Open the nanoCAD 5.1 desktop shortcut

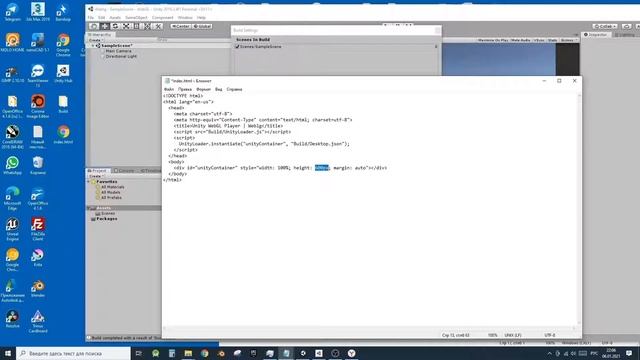point(38,43)
